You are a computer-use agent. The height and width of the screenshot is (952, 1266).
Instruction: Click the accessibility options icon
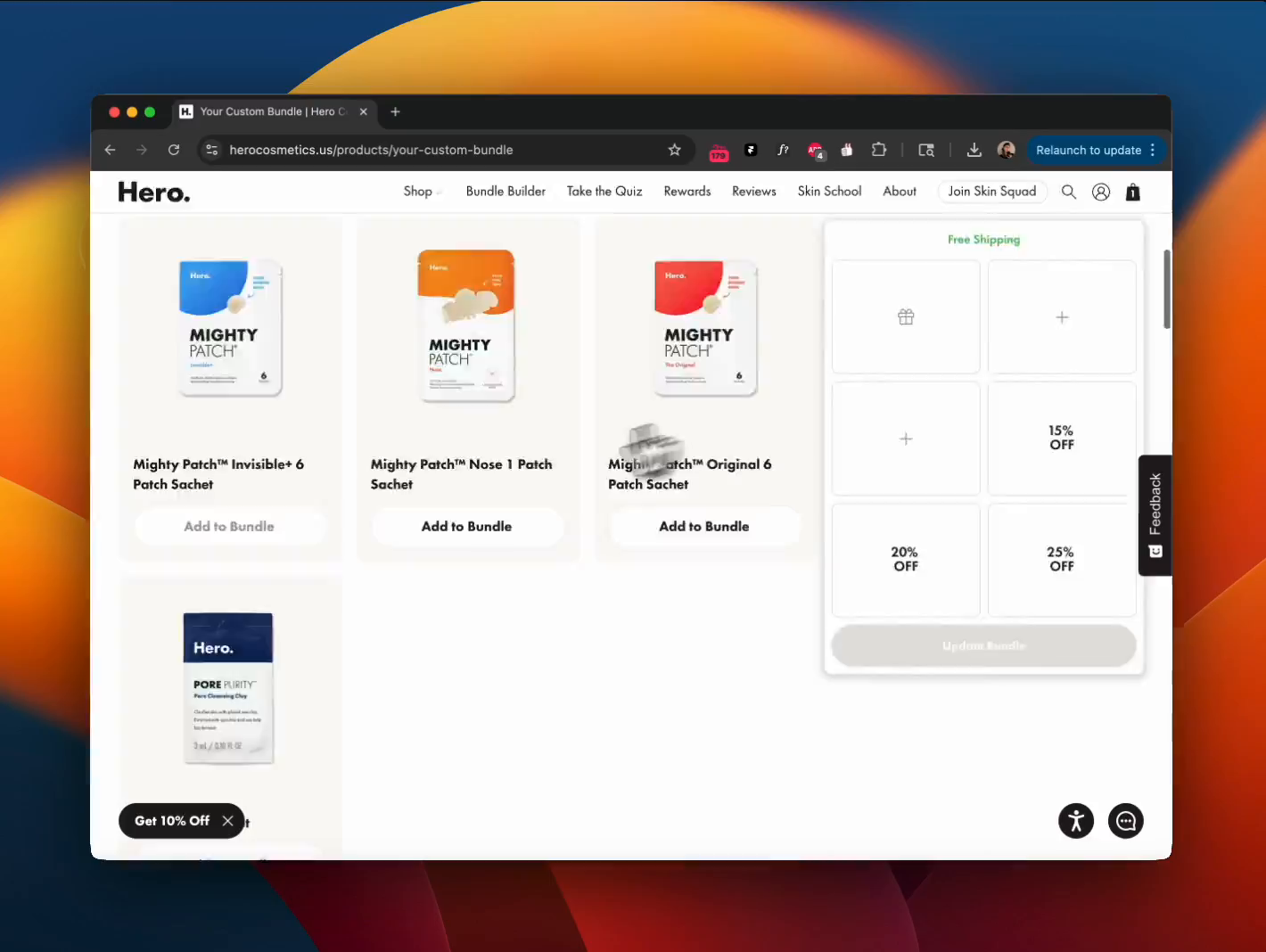pyautogui.click(x=1076, y=821)
